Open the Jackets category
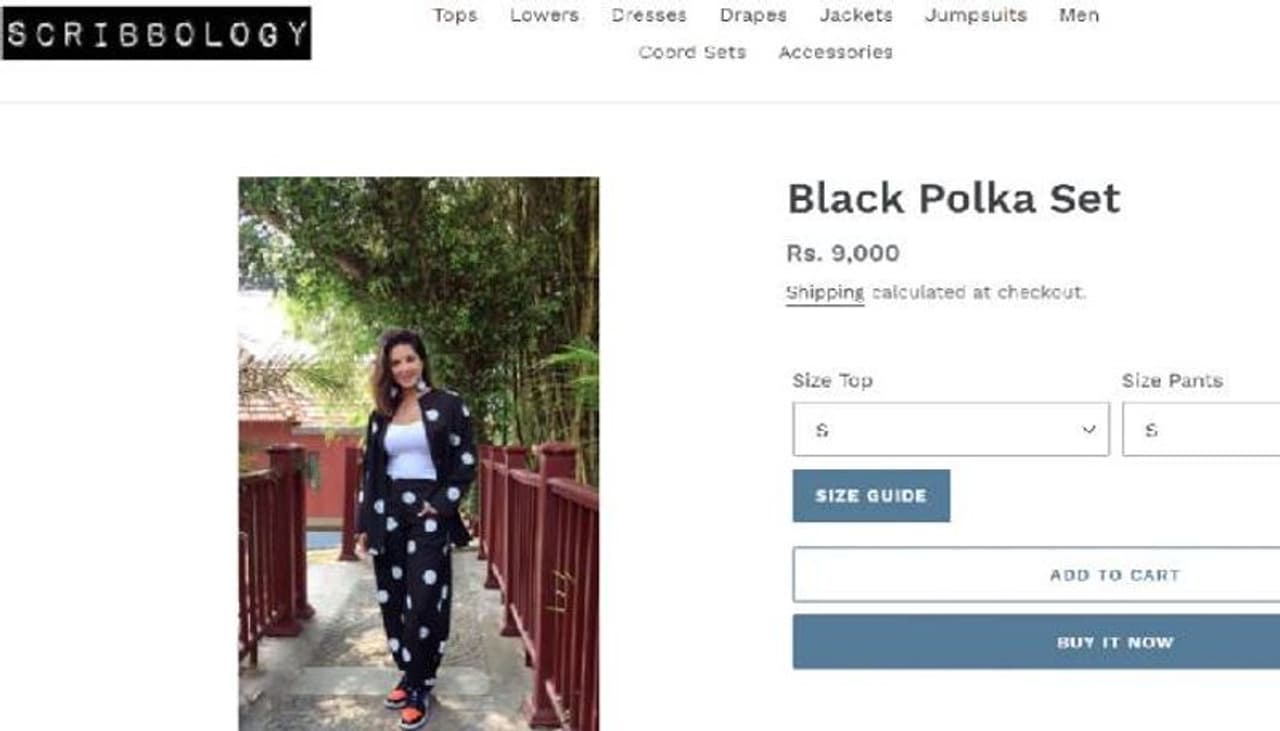1280x731 pixels. tap(856, 15)
